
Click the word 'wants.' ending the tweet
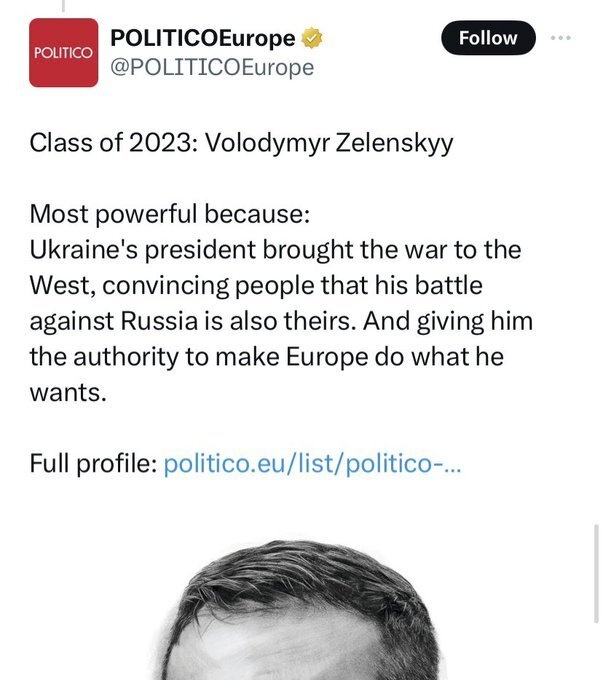click(68, 392)
